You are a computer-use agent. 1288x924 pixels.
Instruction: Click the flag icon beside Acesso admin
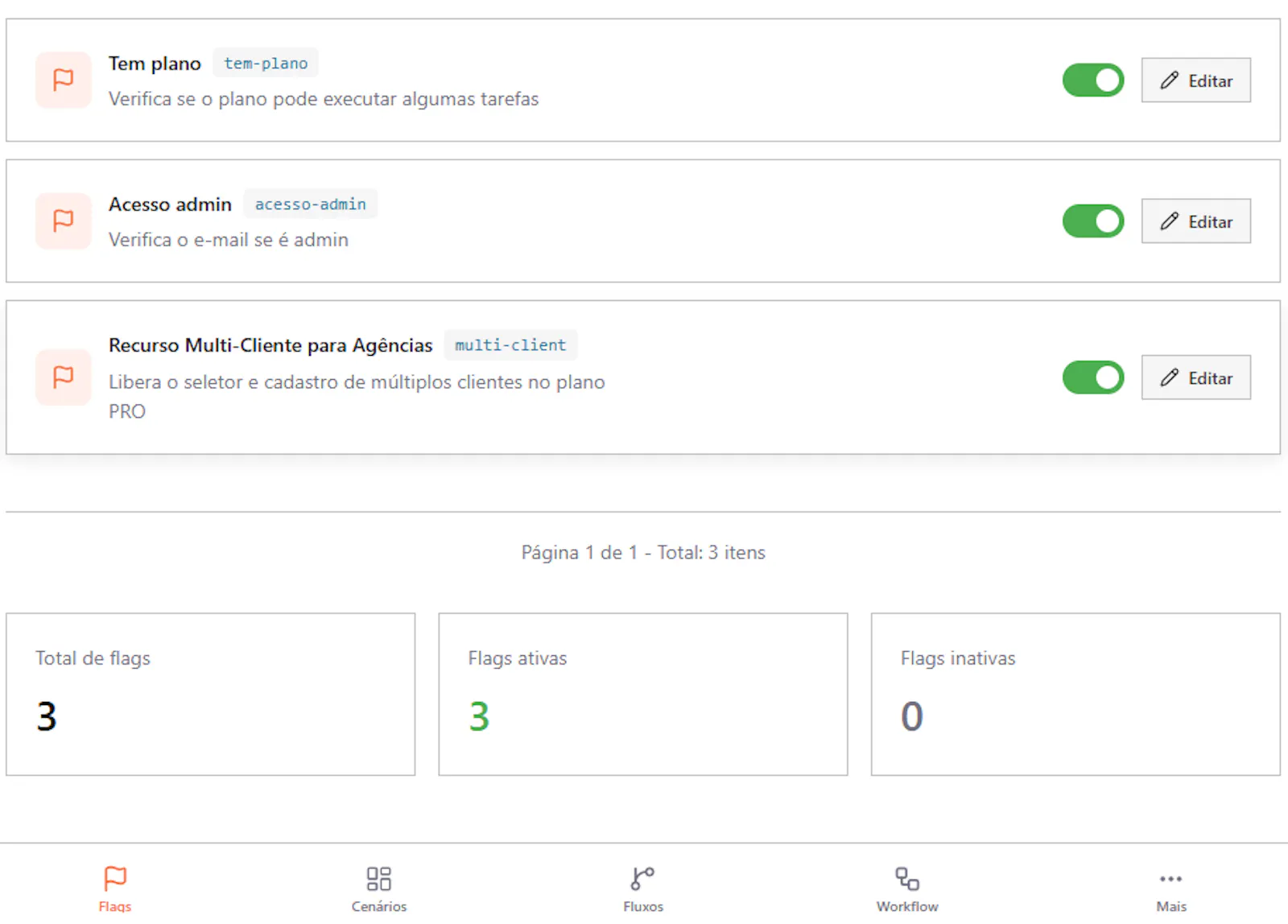click(64, 221)
